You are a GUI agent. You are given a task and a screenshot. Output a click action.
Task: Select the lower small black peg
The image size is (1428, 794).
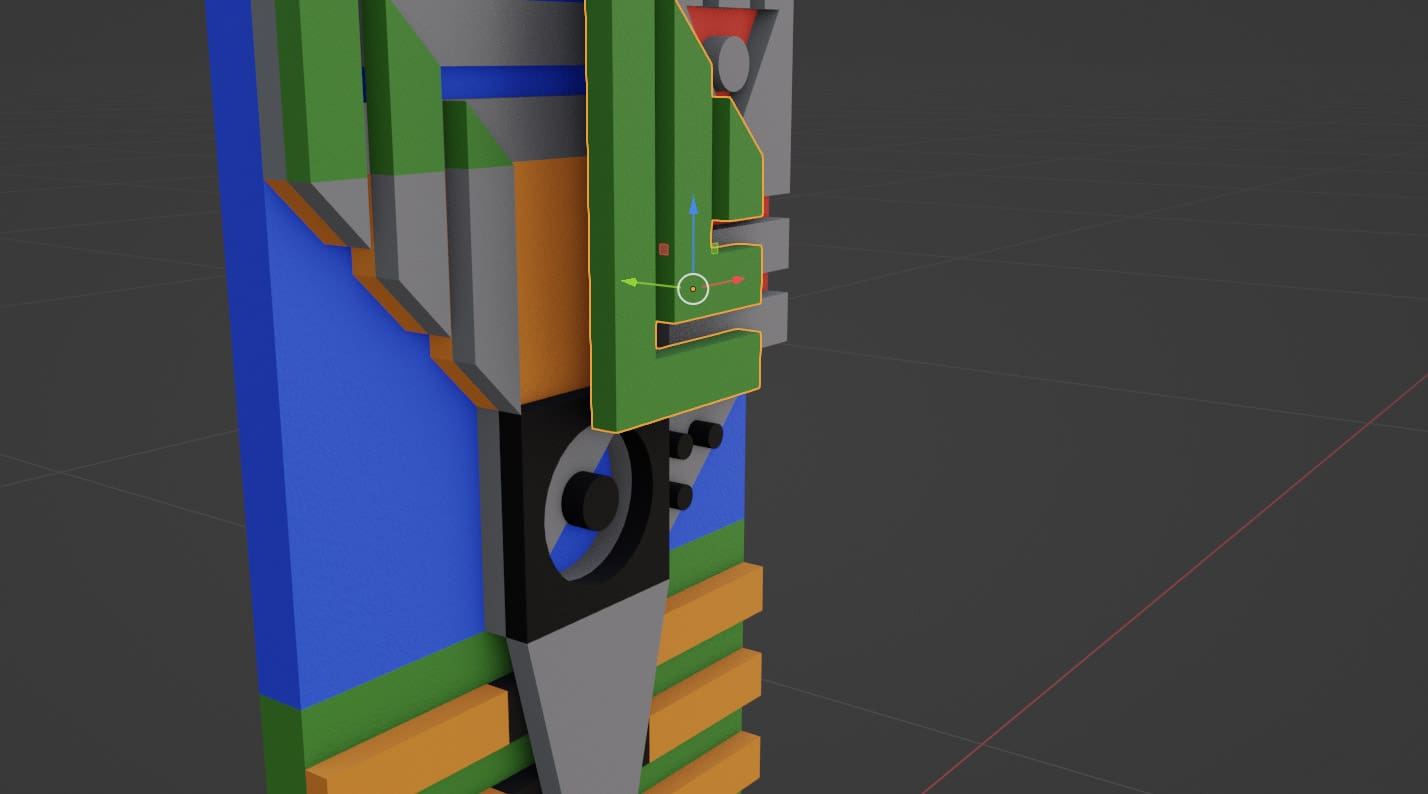point(680,495)
